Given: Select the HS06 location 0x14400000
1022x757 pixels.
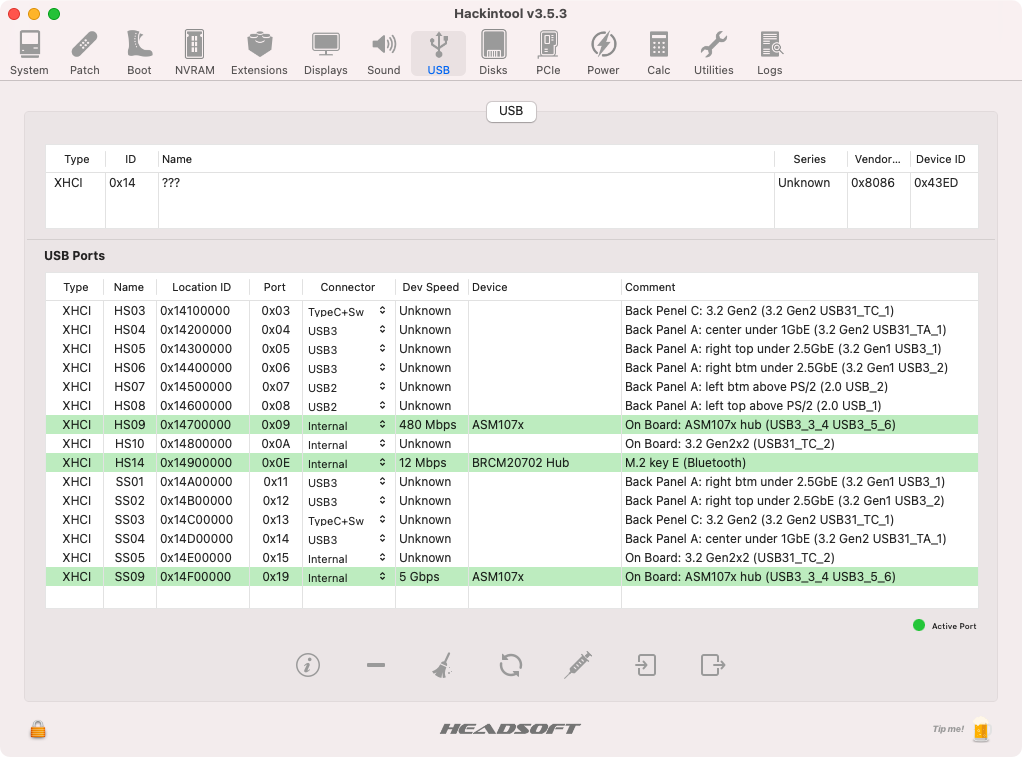Looking at the screenshot, I should click(x=196, y=368).
